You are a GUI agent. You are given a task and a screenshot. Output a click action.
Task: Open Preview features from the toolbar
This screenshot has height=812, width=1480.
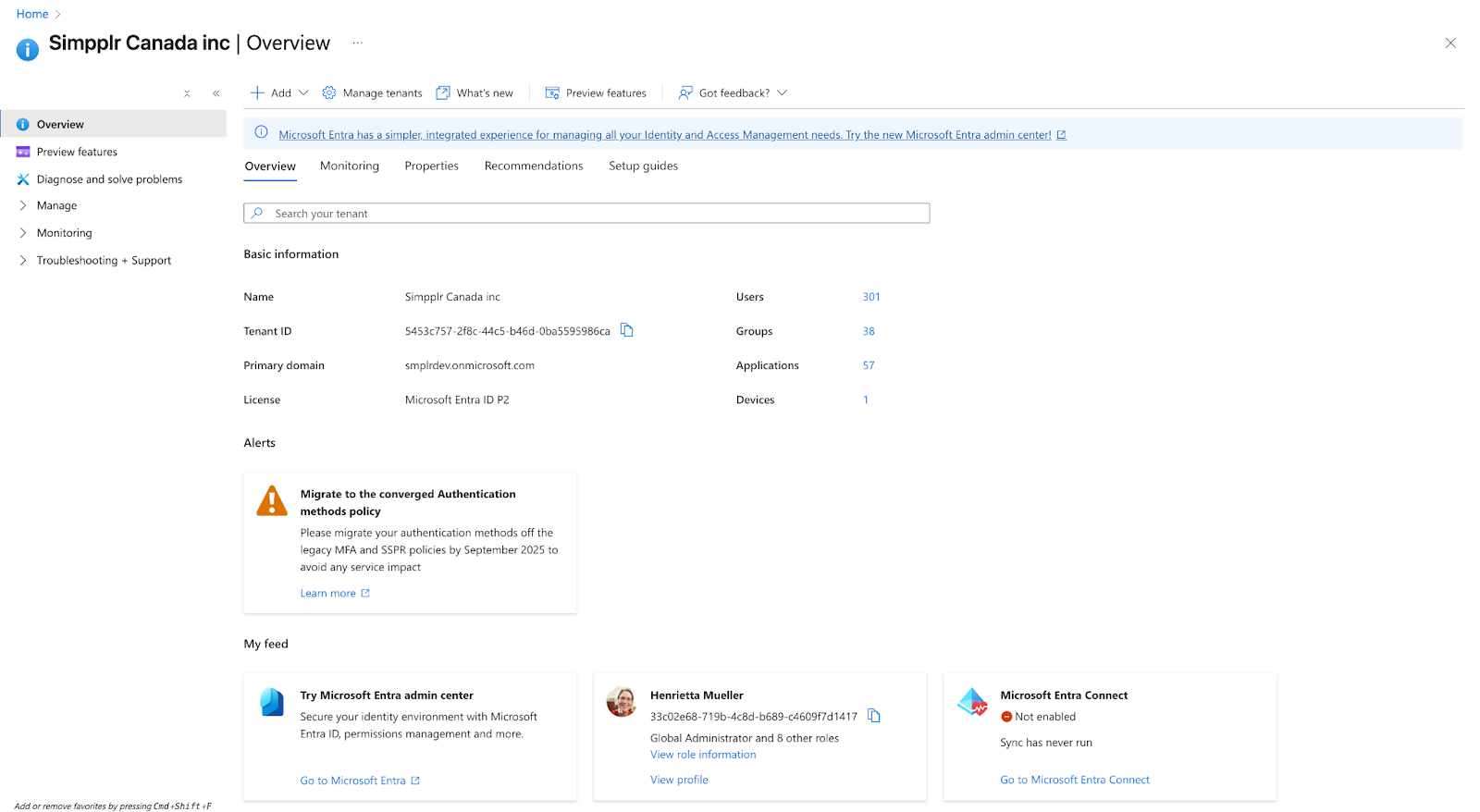point(596,92)
